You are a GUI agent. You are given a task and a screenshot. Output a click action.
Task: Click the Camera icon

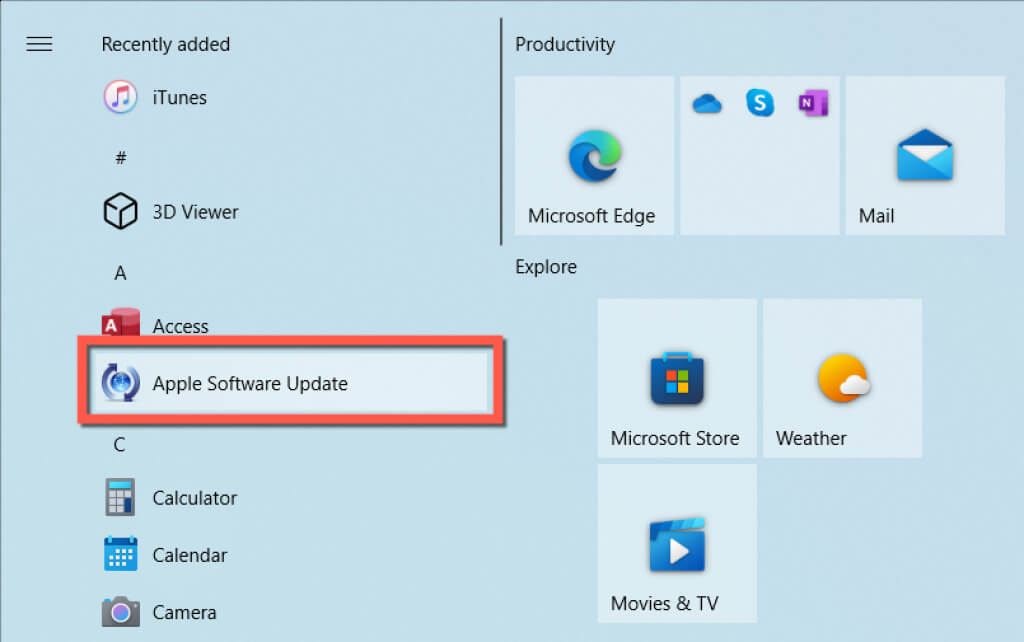120,611
